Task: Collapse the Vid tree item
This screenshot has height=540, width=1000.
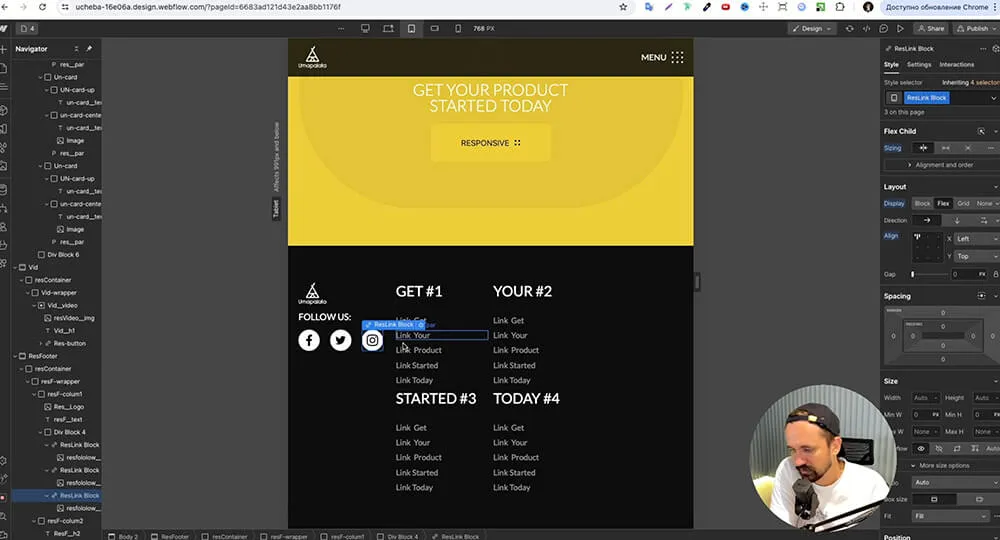Action: 16,268
